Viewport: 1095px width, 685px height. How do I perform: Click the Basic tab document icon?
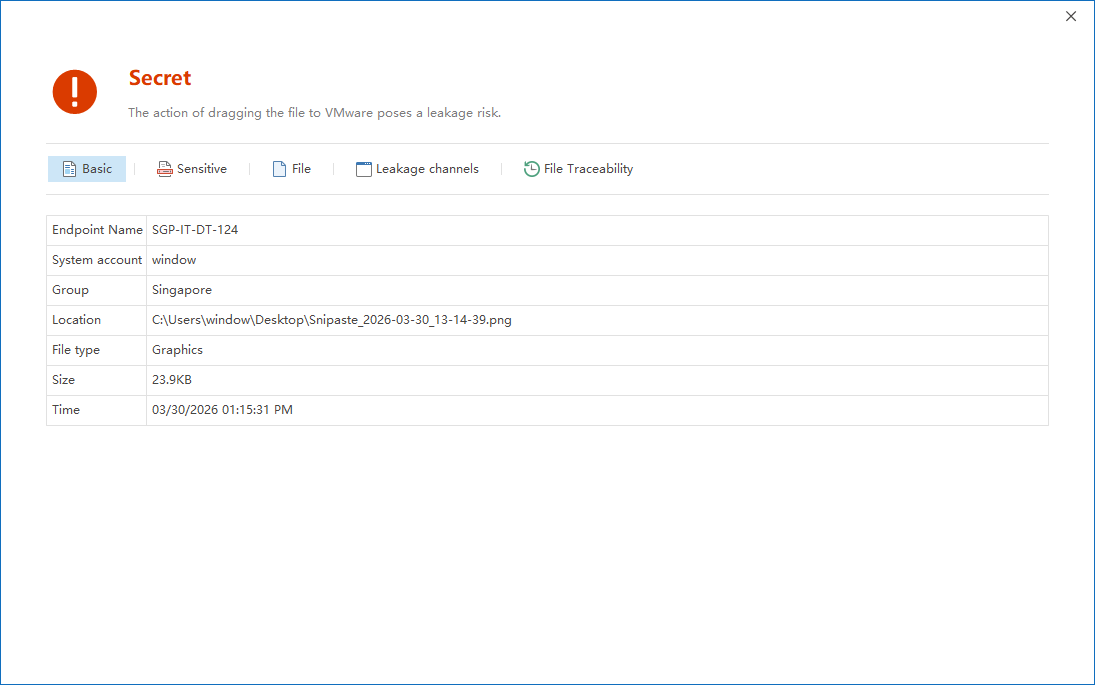pyautogui.click(x=69, y=169)
